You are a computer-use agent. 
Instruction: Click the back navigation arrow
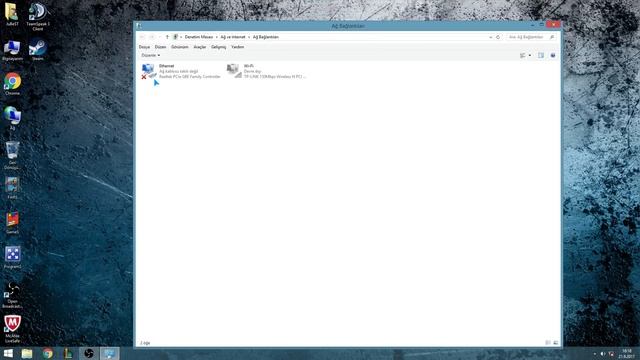tap(142, 37)
